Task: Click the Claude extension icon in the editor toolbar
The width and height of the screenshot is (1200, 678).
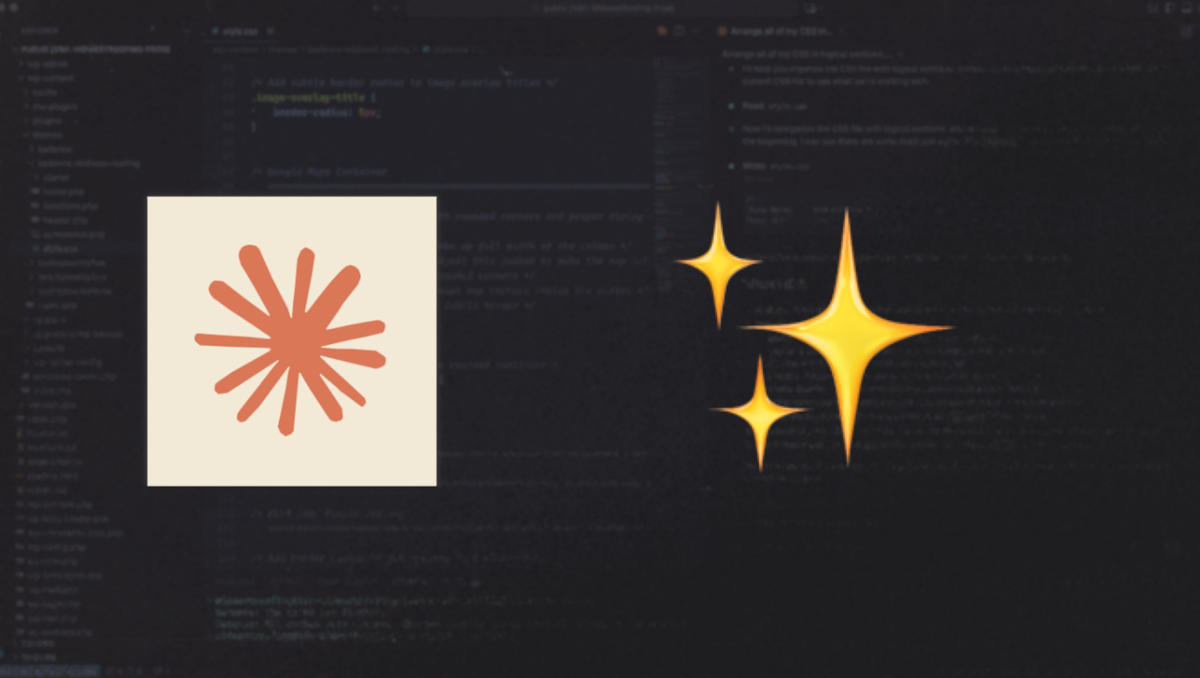Action: [x=662, y=30]
